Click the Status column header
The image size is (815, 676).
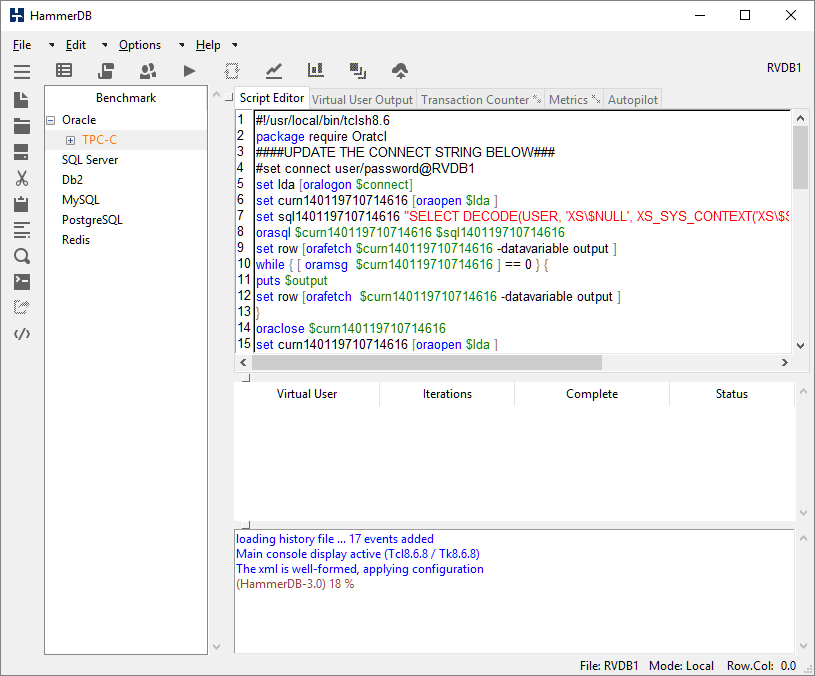(x=731, y=394)
